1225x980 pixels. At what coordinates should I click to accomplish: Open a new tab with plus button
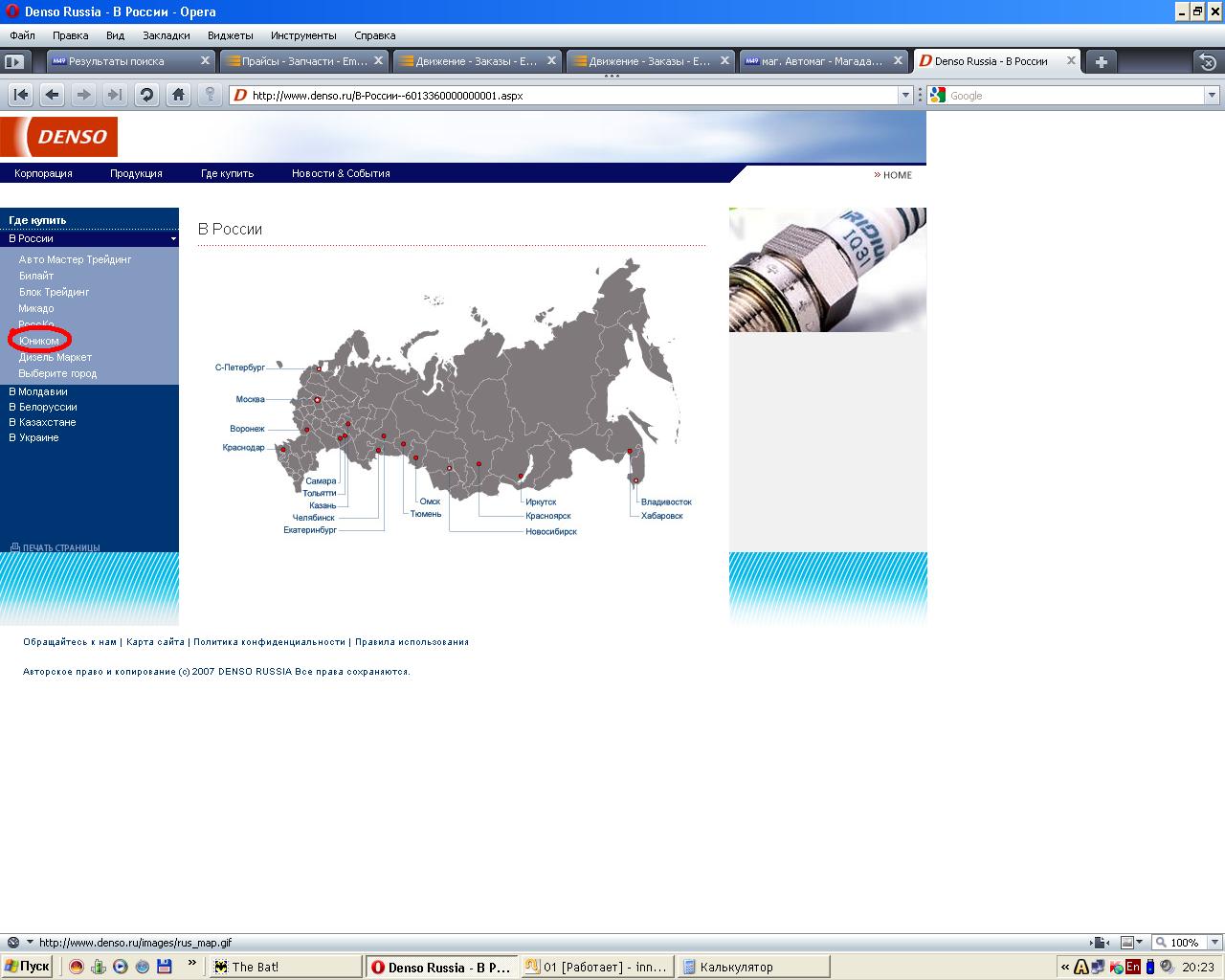point(1102,61)
